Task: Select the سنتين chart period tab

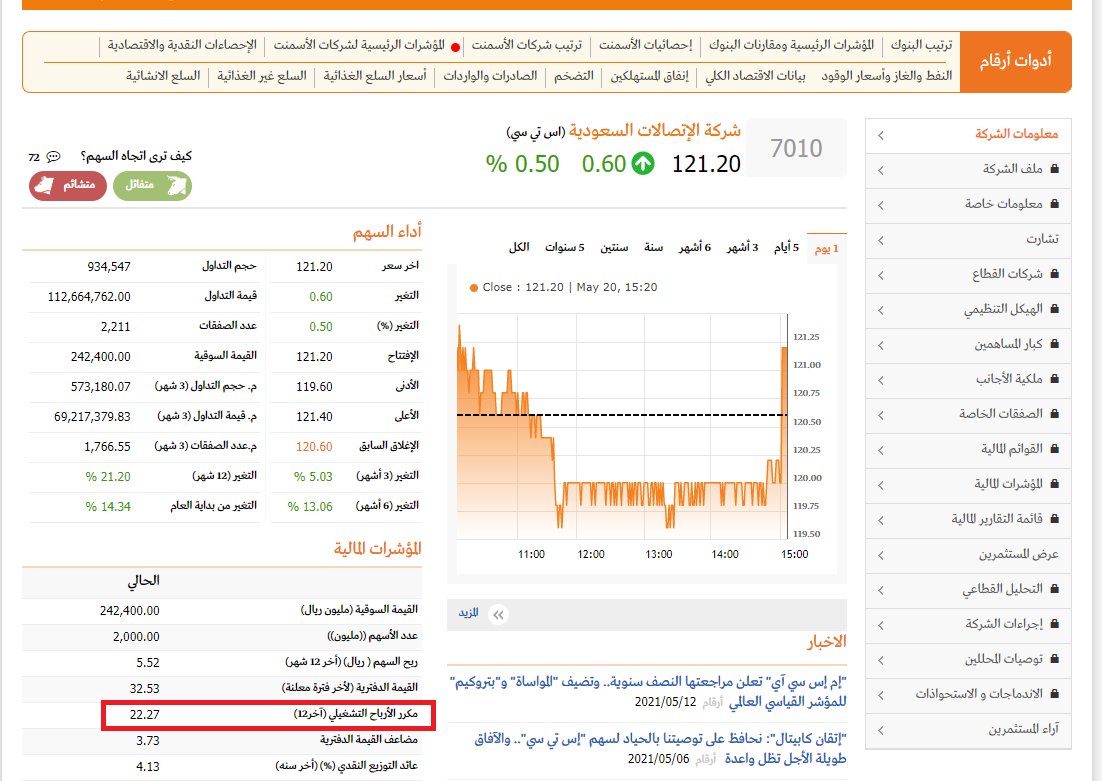Action: click(x=614, y=247)
